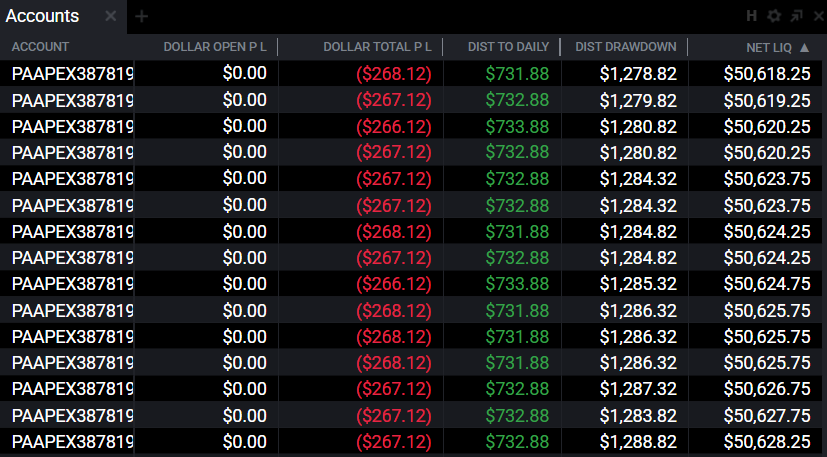Open panel settings with the gear icon

click(774, 16)
